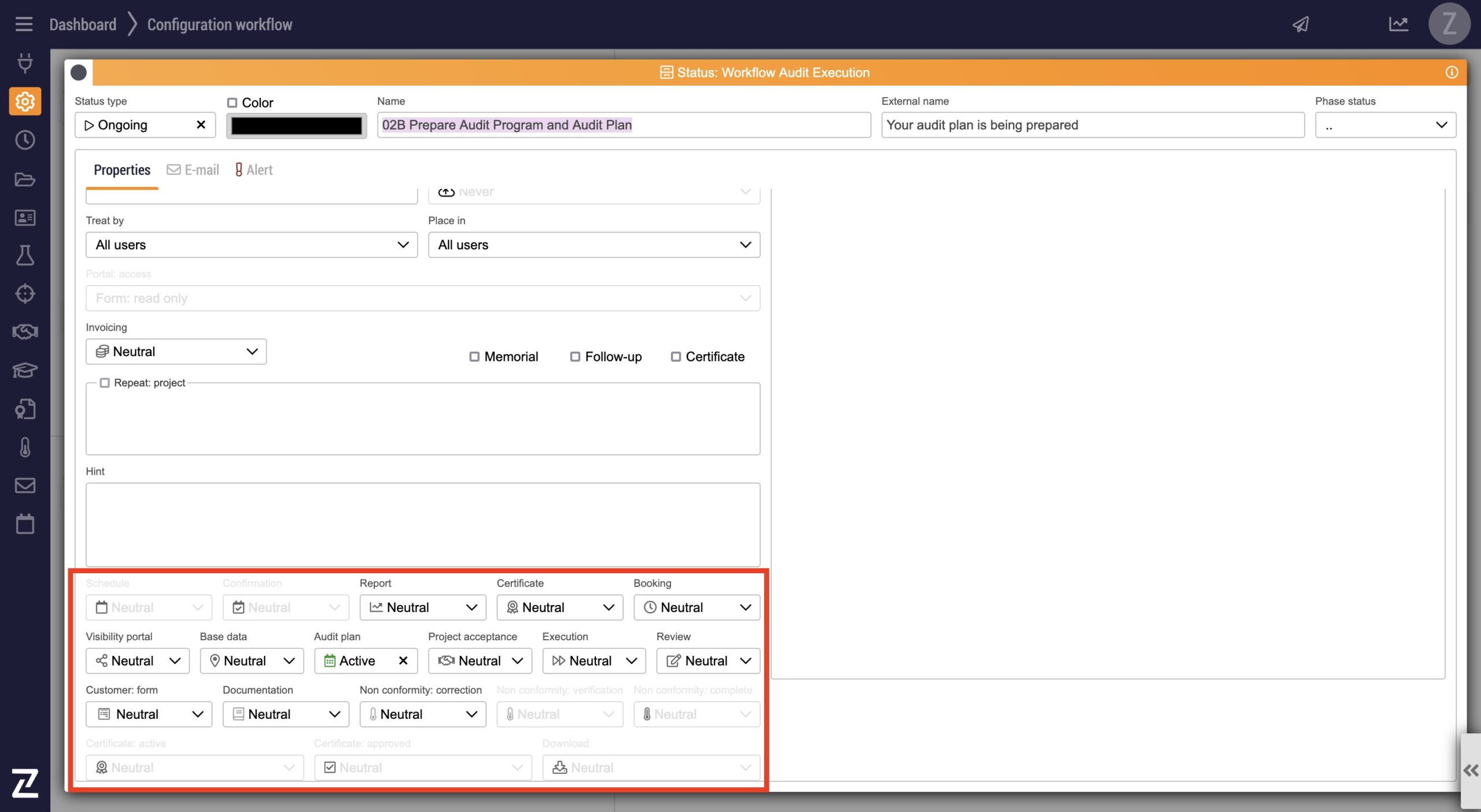Switch to the E-mail tab

coord(193,170)
